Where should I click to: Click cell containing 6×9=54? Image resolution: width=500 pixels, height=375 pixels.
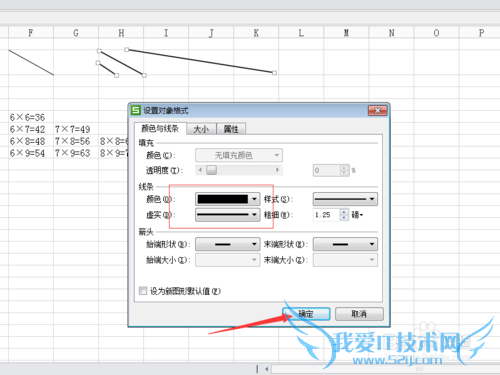(x=31, y=153)
